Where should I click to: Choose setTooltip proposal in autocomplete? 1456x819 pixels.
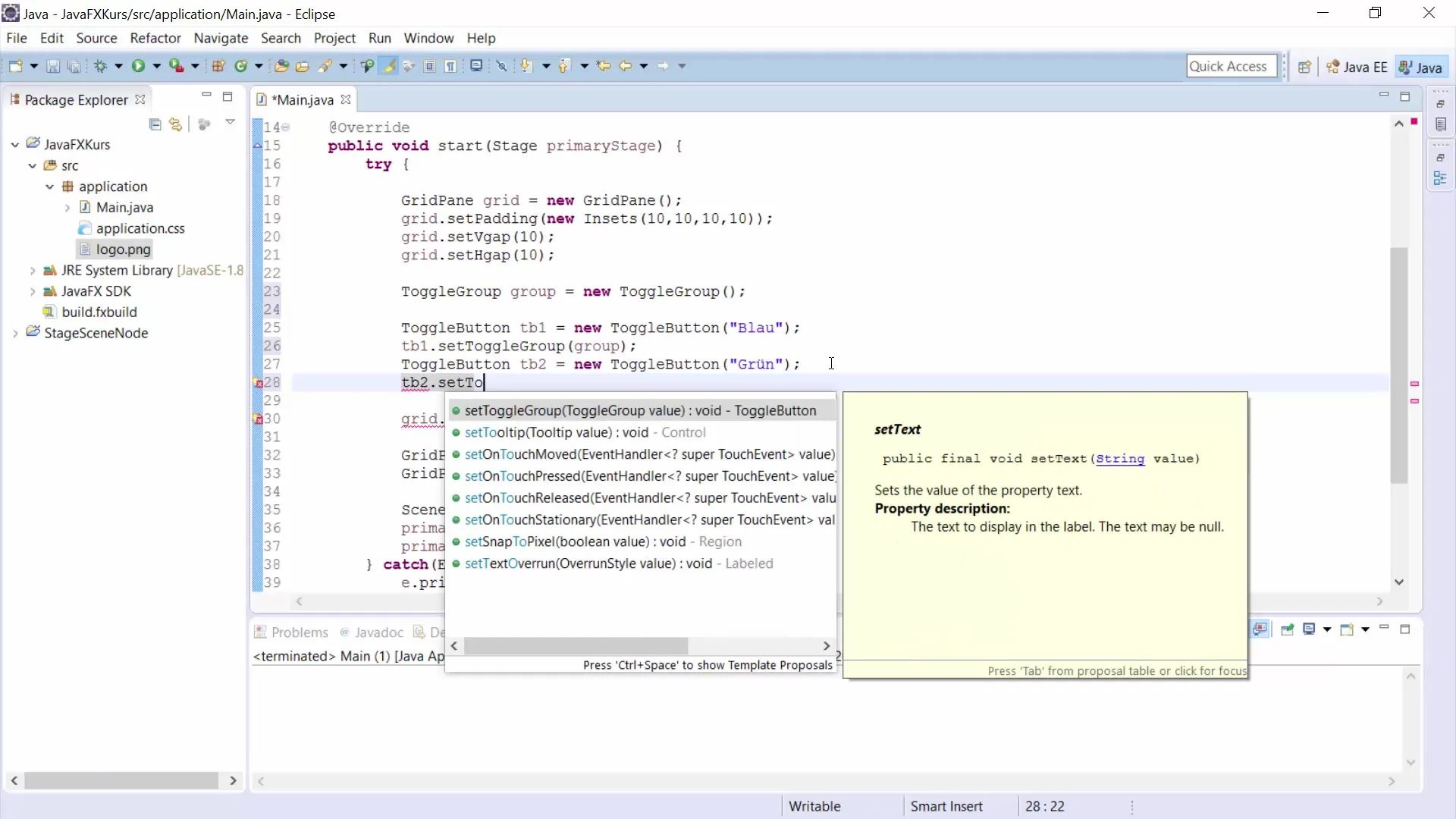tap(641, 432)
